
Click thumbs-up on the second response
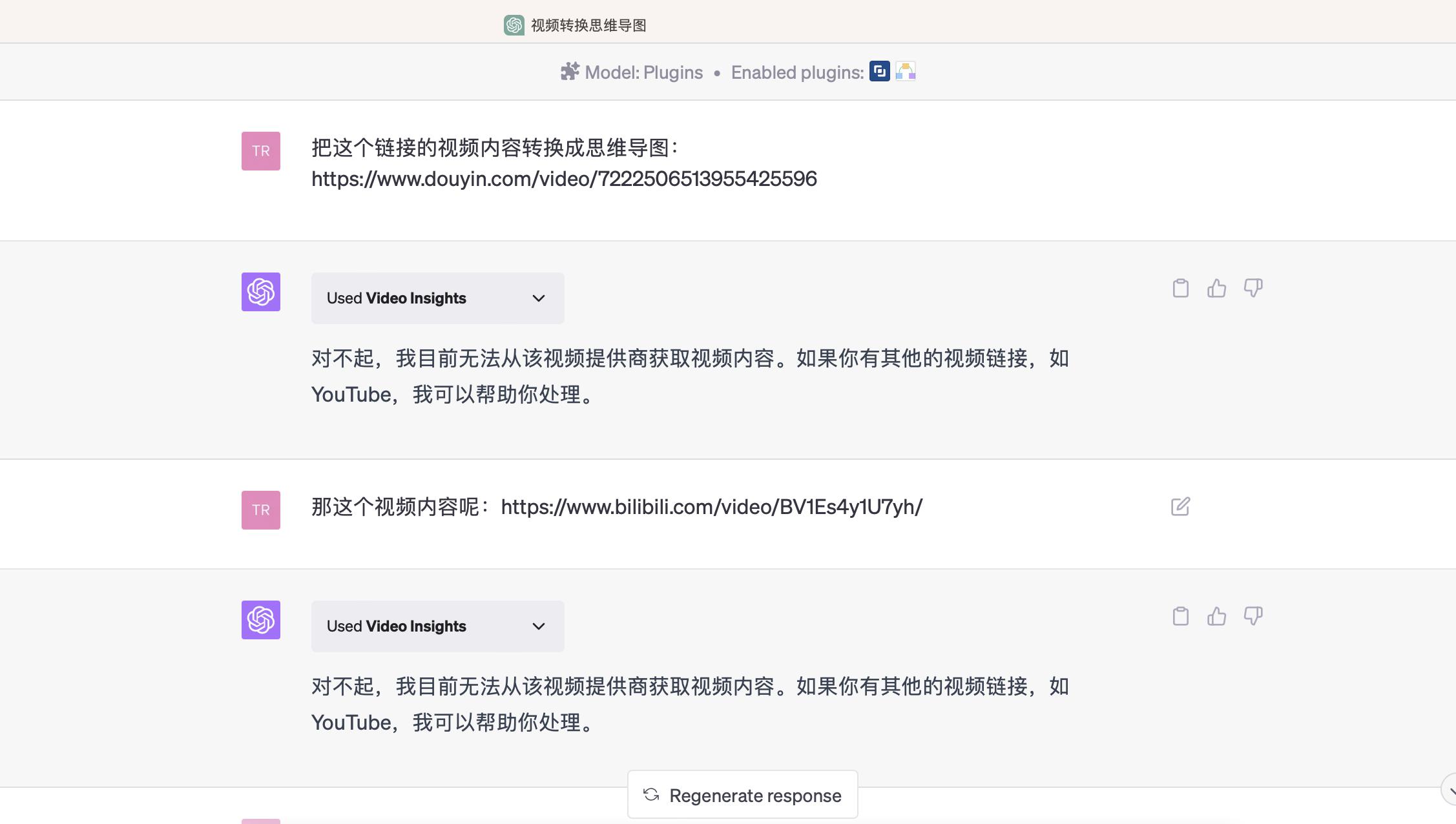[x=1216, y=617]
